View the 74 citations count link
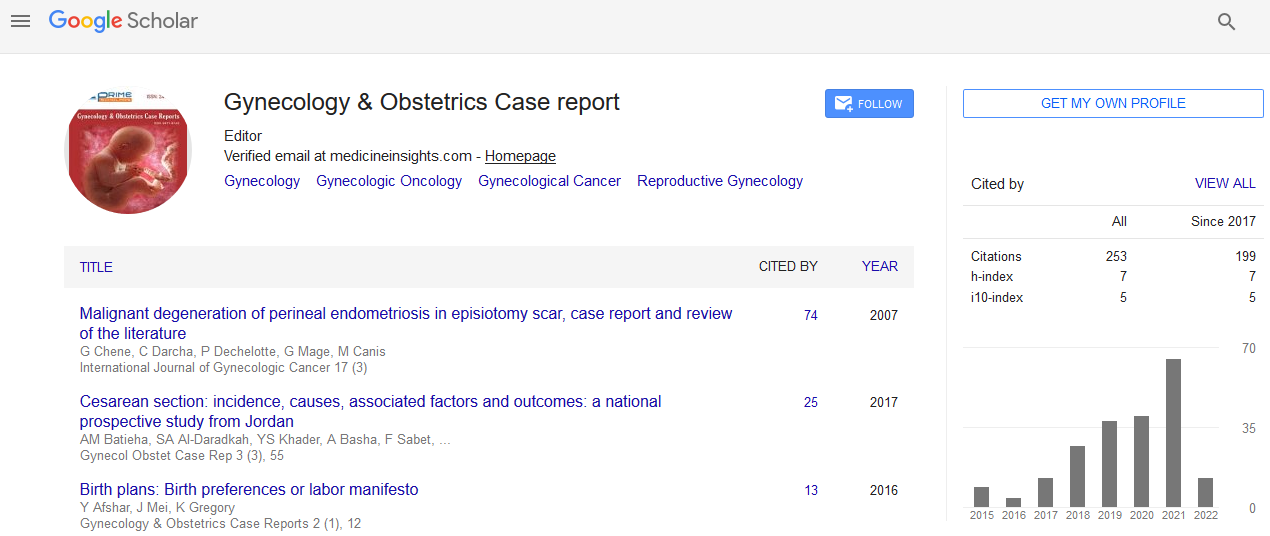Viewport: 1270px width, 536px height. point(810,315)
